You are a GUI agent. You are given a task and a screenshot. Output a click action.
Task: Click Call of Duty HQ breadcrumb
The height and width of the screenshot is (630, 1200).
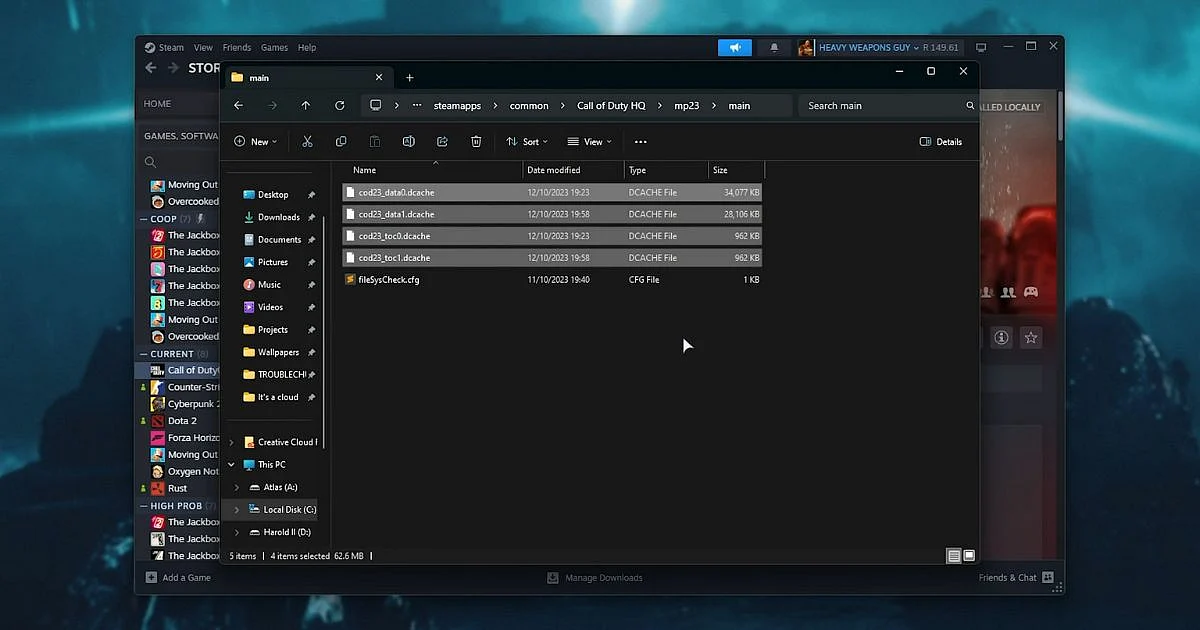(611, 105)
